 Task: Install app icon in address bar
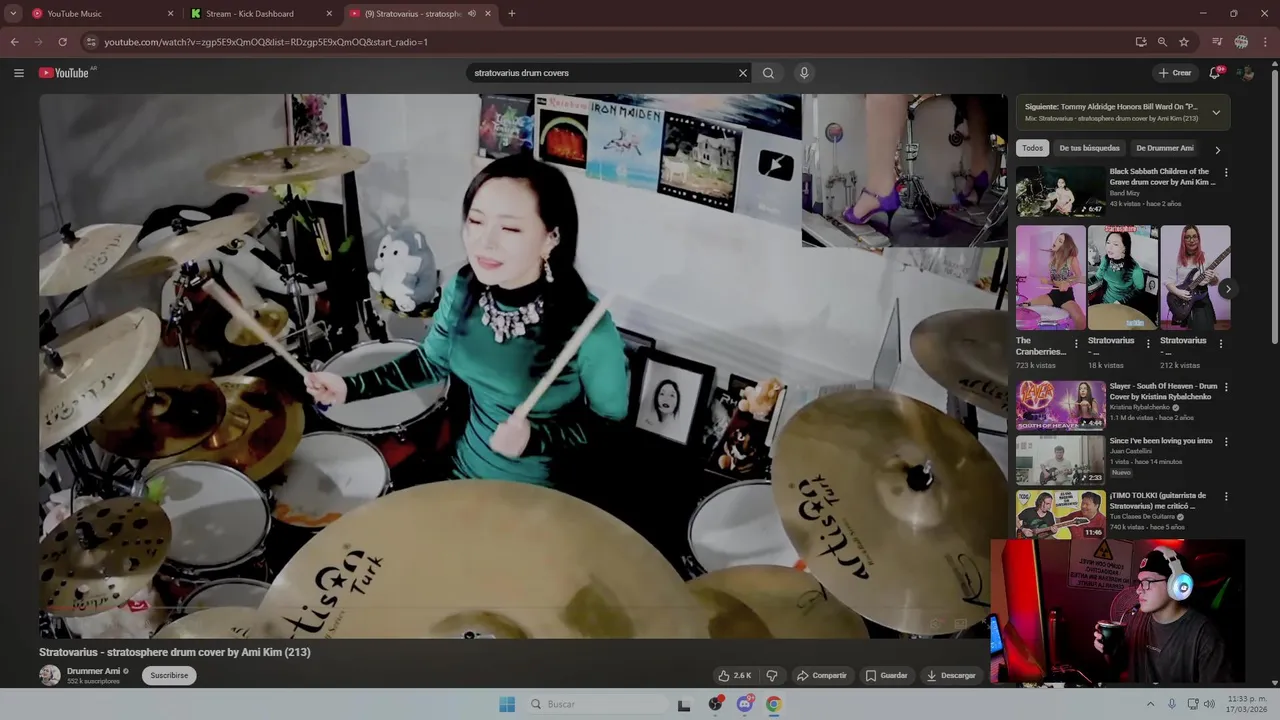pos(1141,42)
